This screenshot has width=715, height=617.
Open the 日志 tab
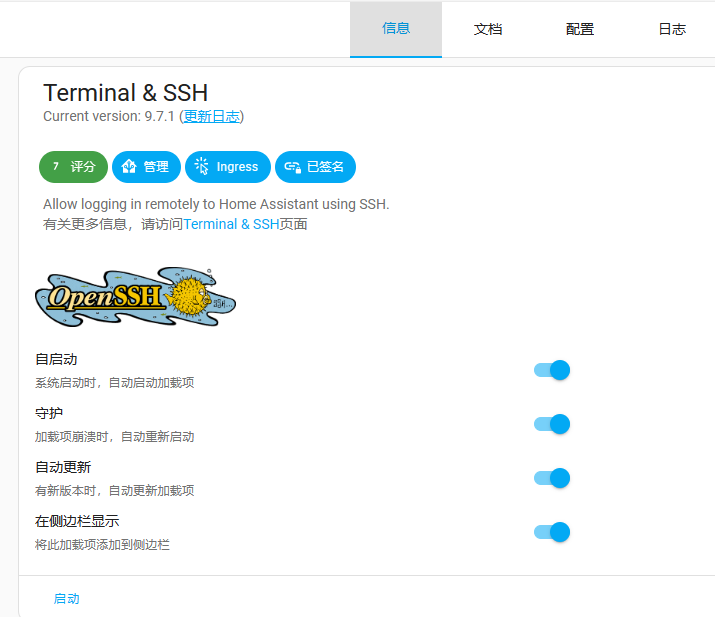pyautogui.click(x=672, y=29)
